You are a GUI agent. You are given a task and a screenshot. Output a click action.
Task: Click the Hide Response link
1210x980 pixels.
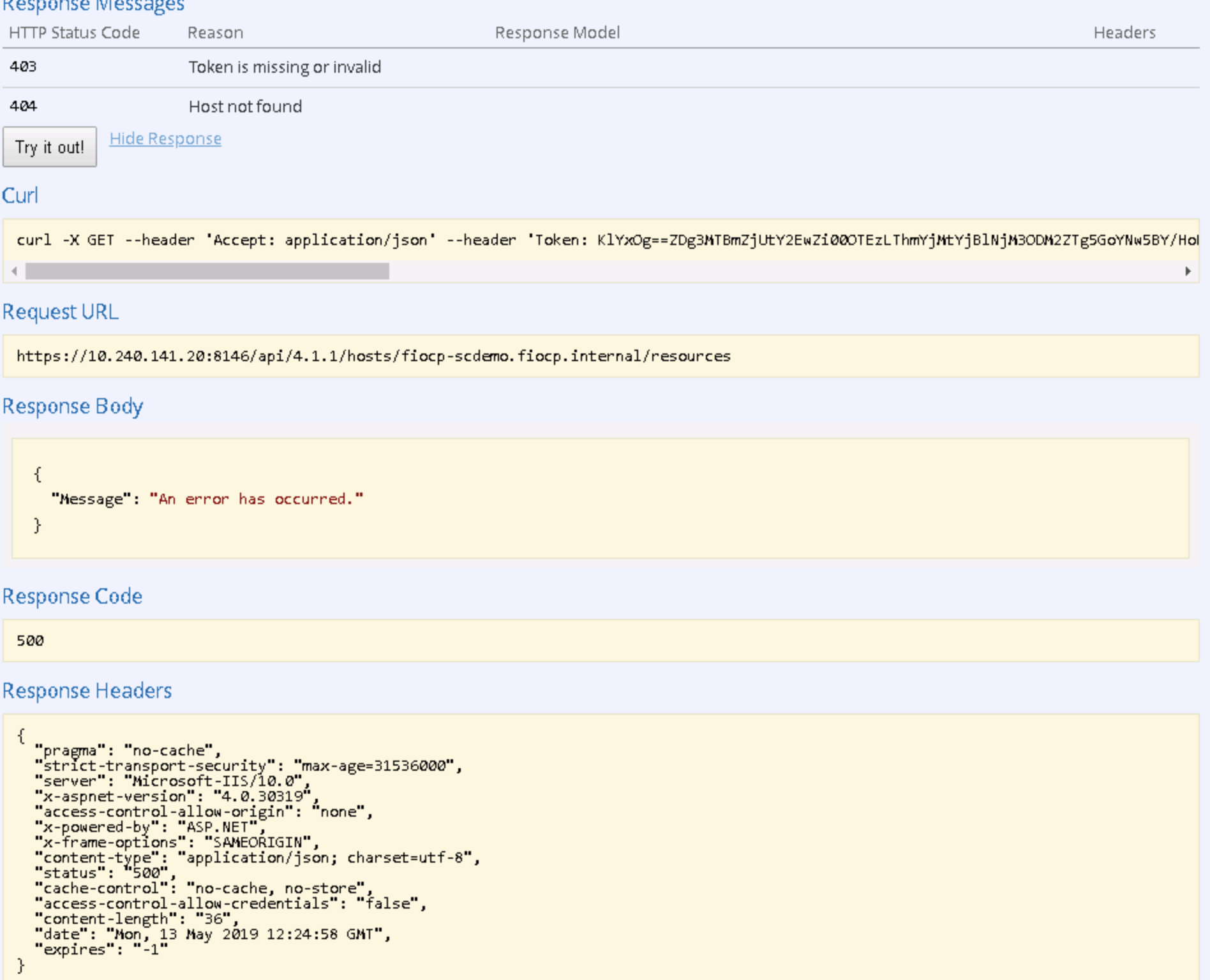pos(165,138)
